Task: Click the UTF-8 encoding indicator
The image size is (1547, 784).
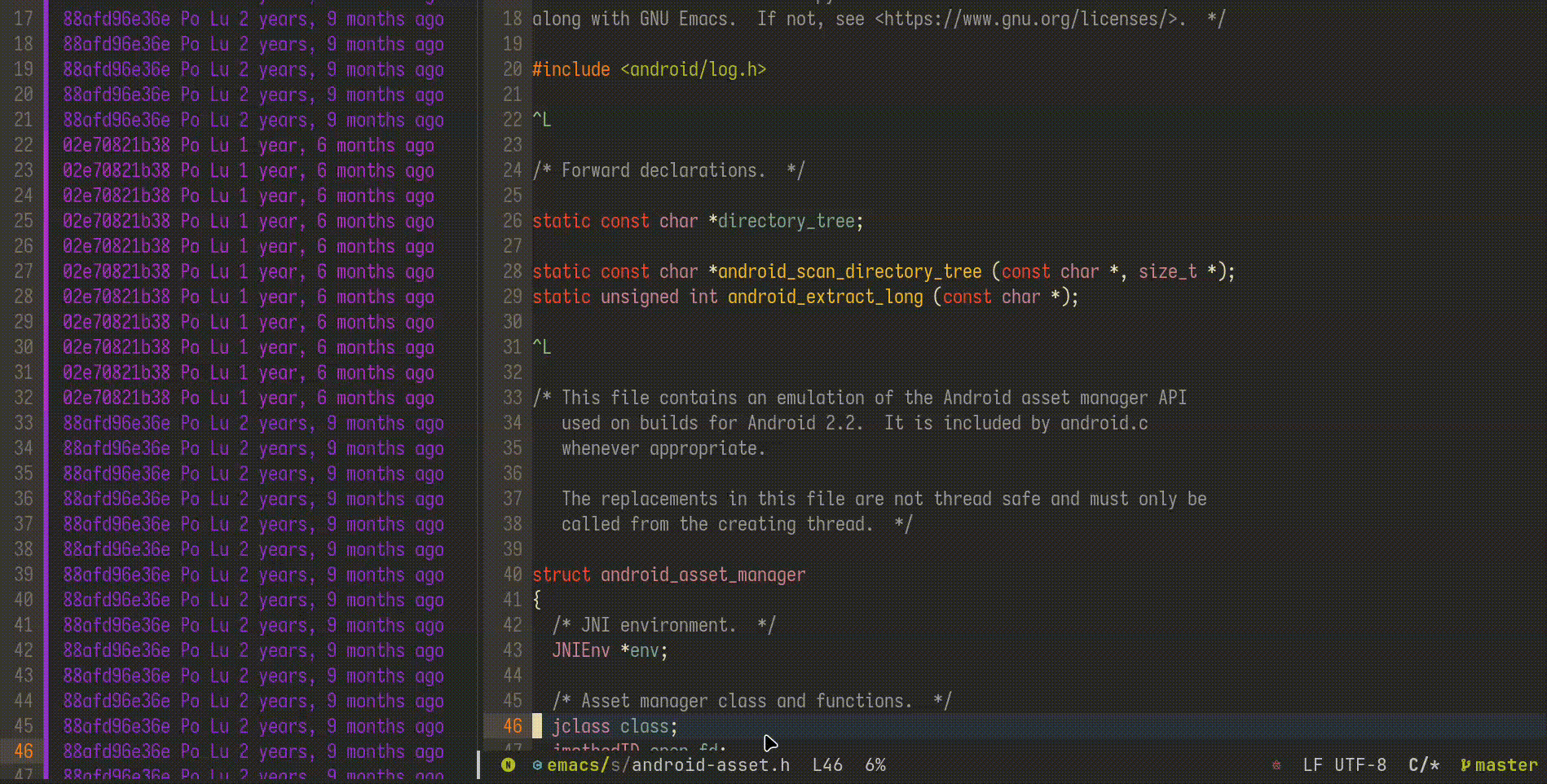Action: 1360,764
